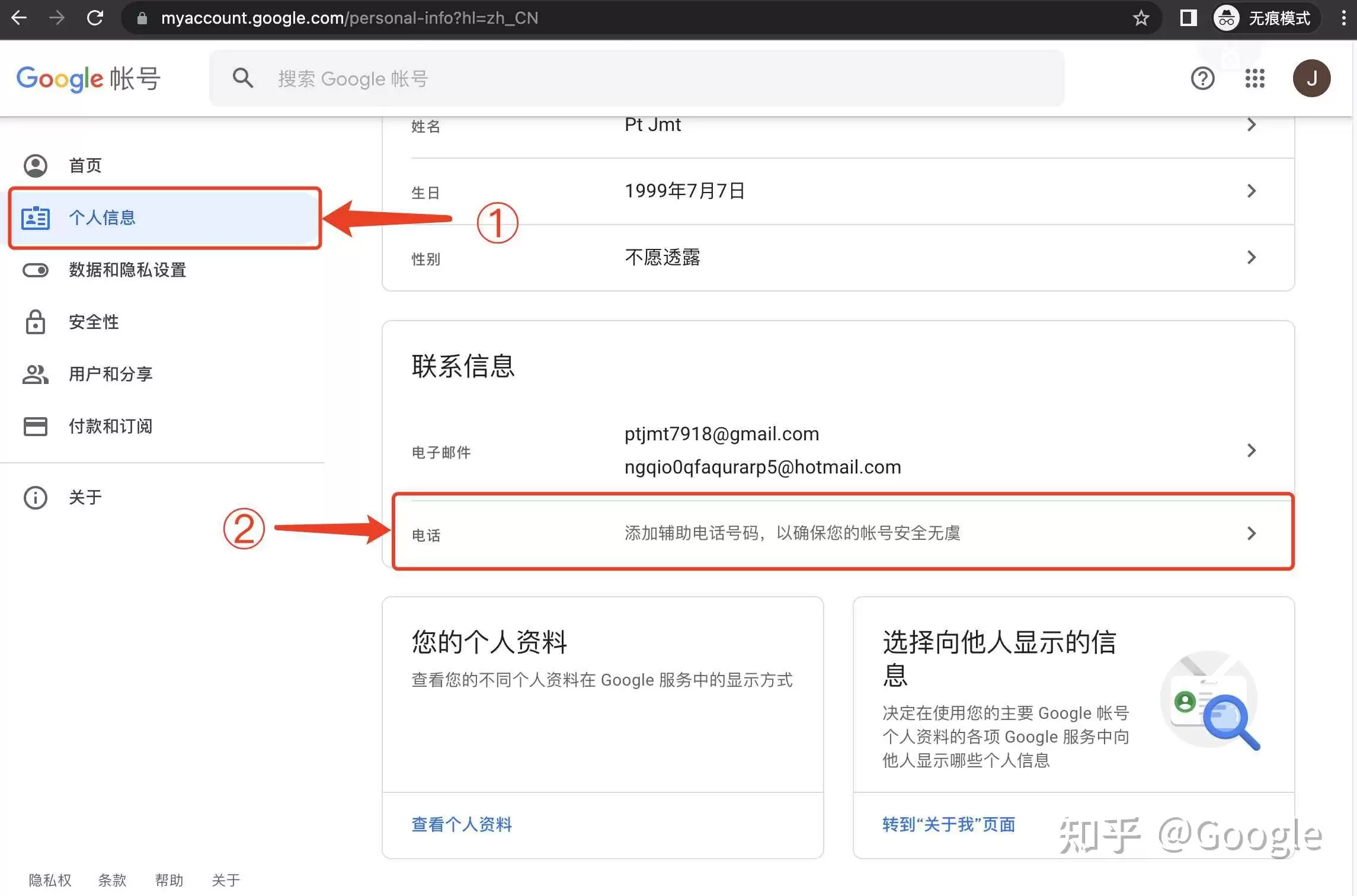
Task: Open 查看个人资料 link
Action: tap(461, 824)
